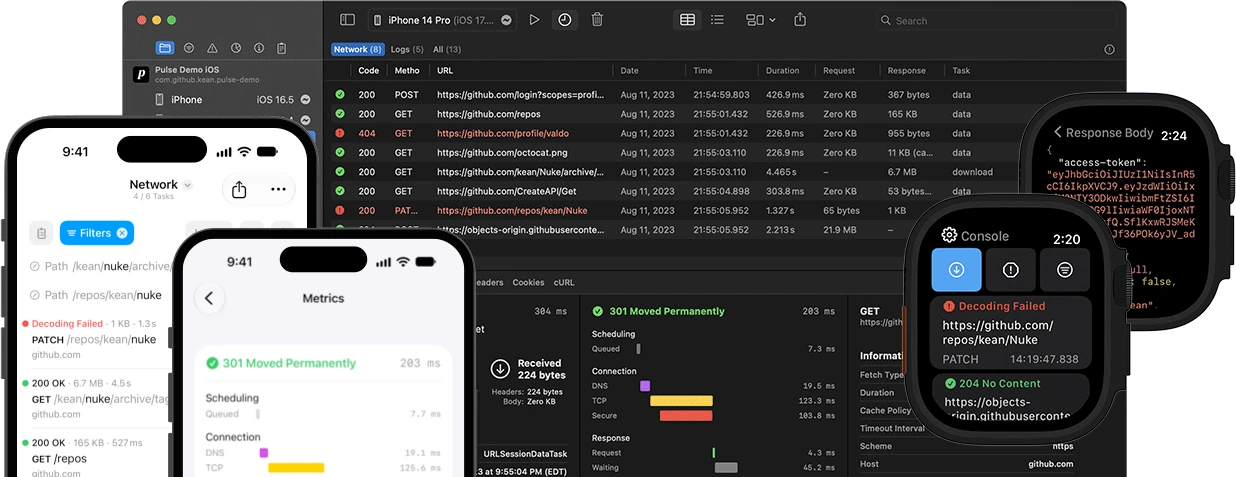Click the purple DNS bar in Mac timeline

tap(645, 385)
